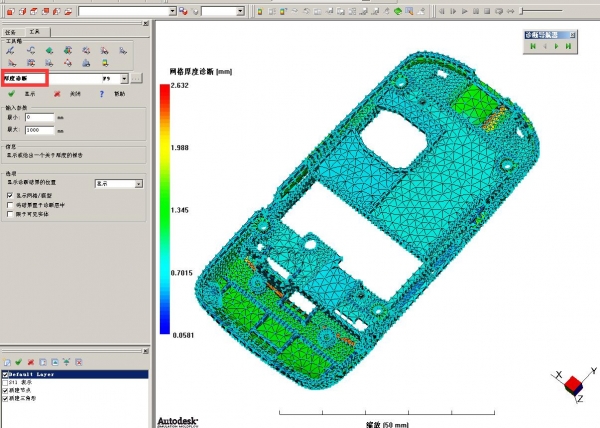Switch to the 工具 (Tools) tab
The height and width of the screenshot is (428, 600).
[35, 32]
